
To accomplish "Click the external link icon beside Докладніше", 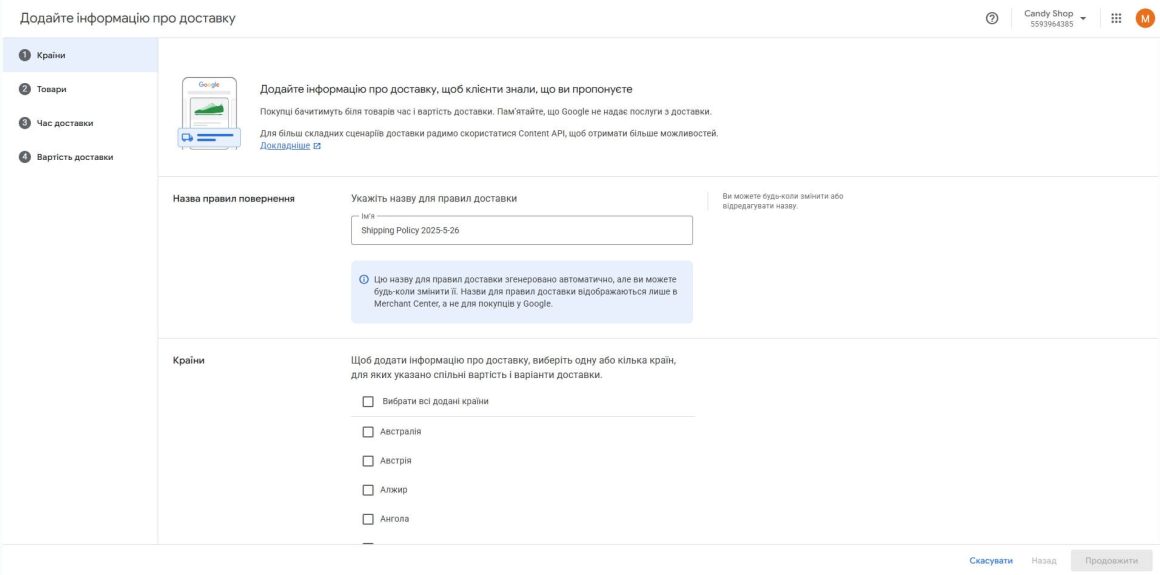I will 317,147.
